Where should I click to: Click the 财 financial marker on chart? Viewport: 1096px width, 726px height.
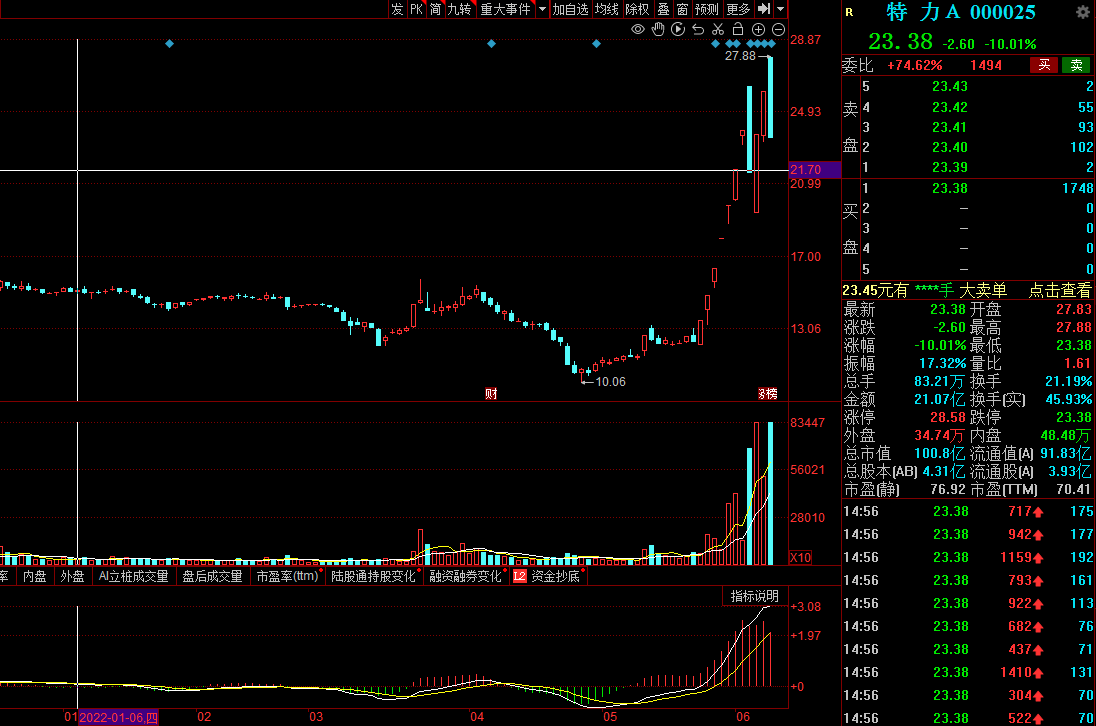(491, 393)
